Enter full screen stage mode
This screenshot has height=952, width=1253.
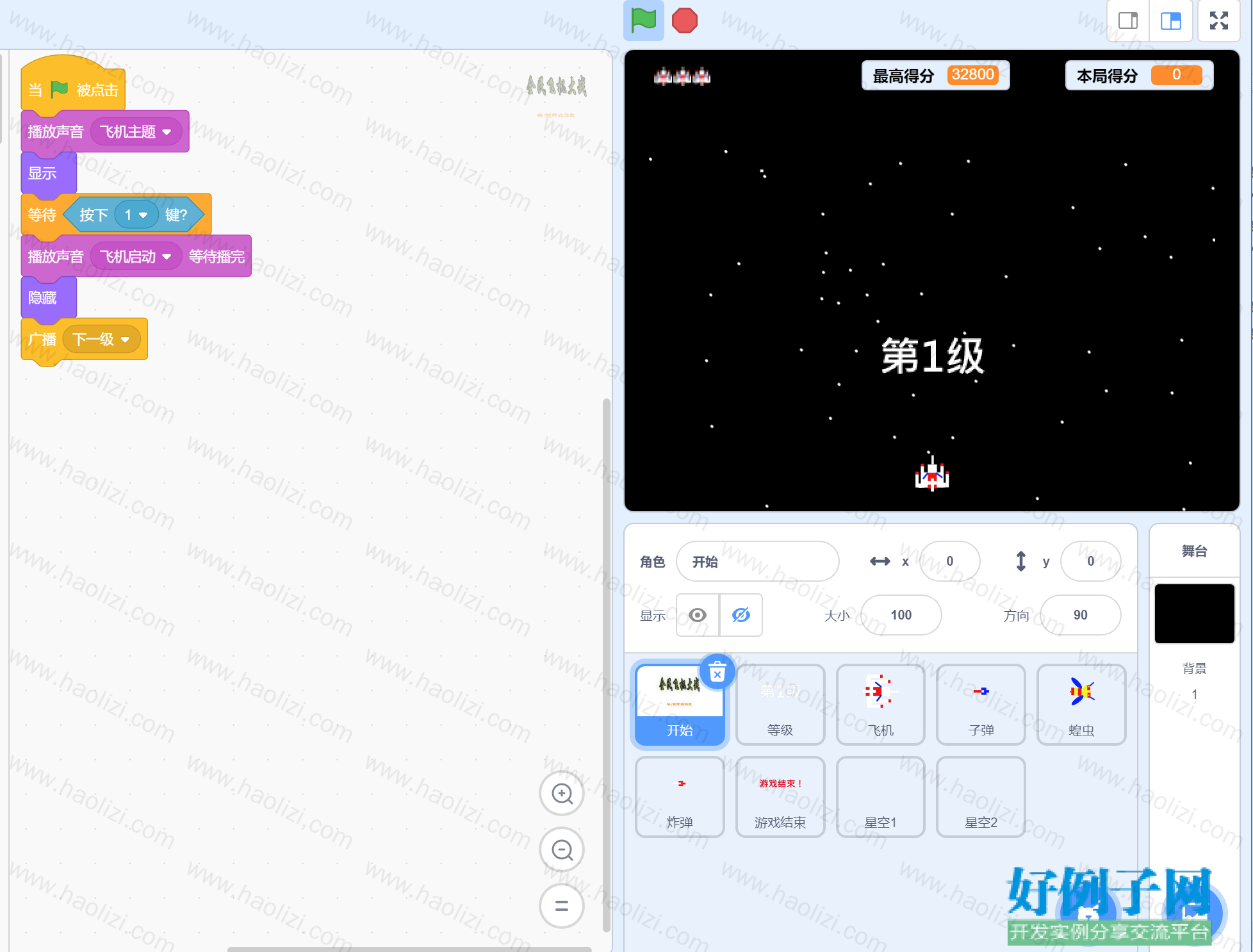click(1218, 21)
